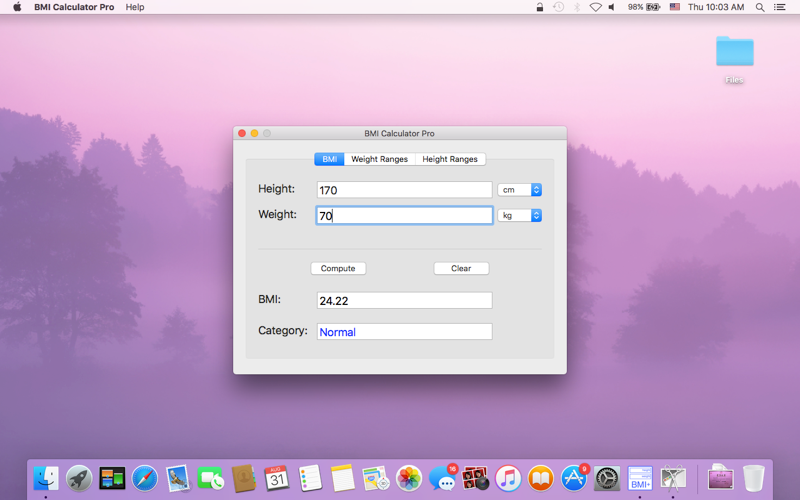Screen dimensions: 800x500
Task: Switch to the Height Ranges tab
Action: 450,159
